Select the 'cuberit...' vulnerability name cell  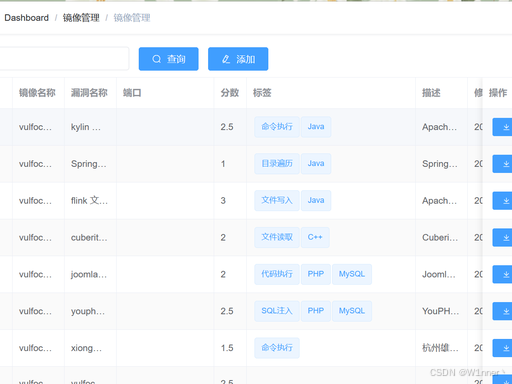click(x=89, y=238)
